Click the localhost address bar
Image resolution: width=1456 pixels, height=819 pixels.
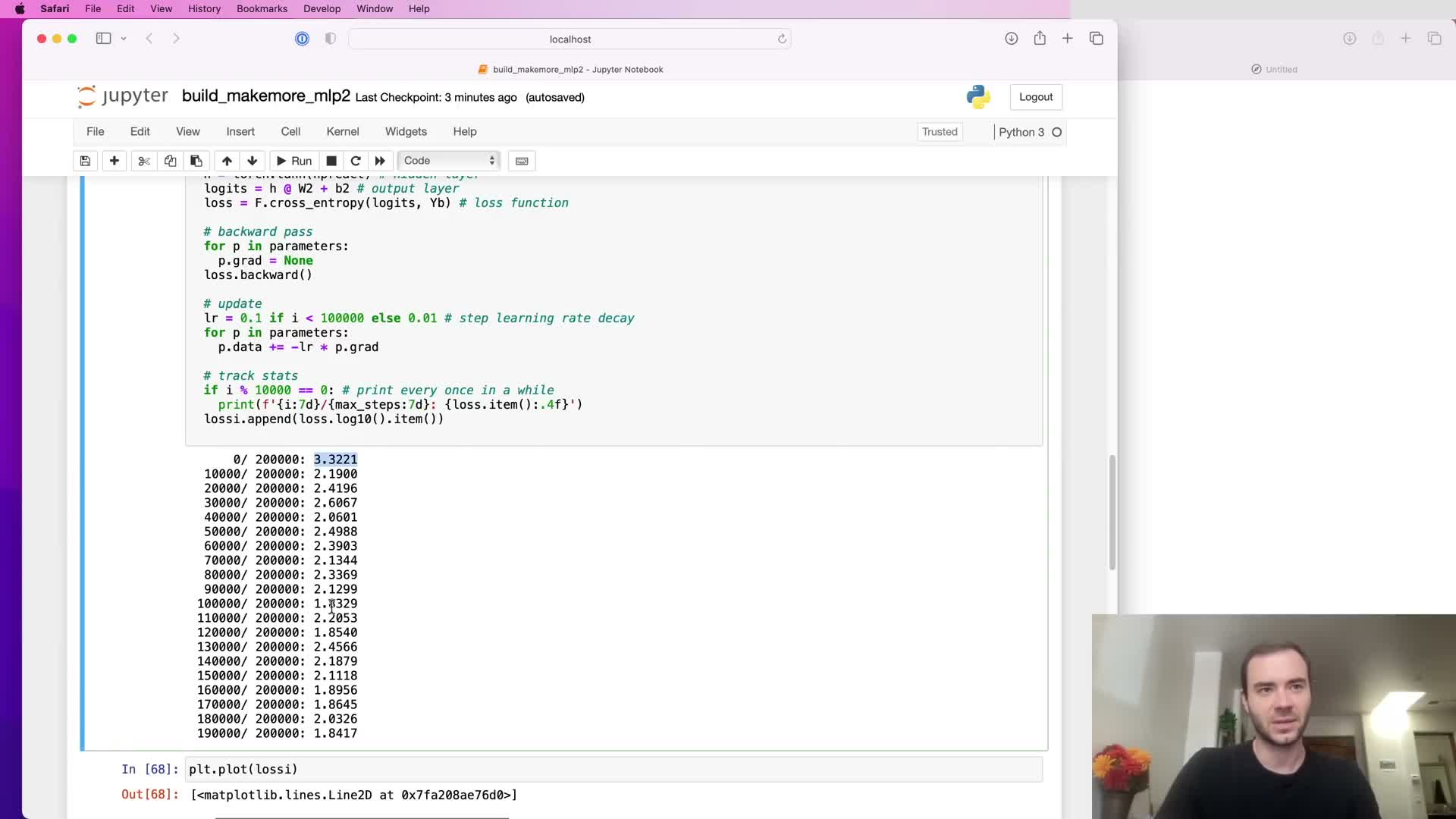click(570, 39)
